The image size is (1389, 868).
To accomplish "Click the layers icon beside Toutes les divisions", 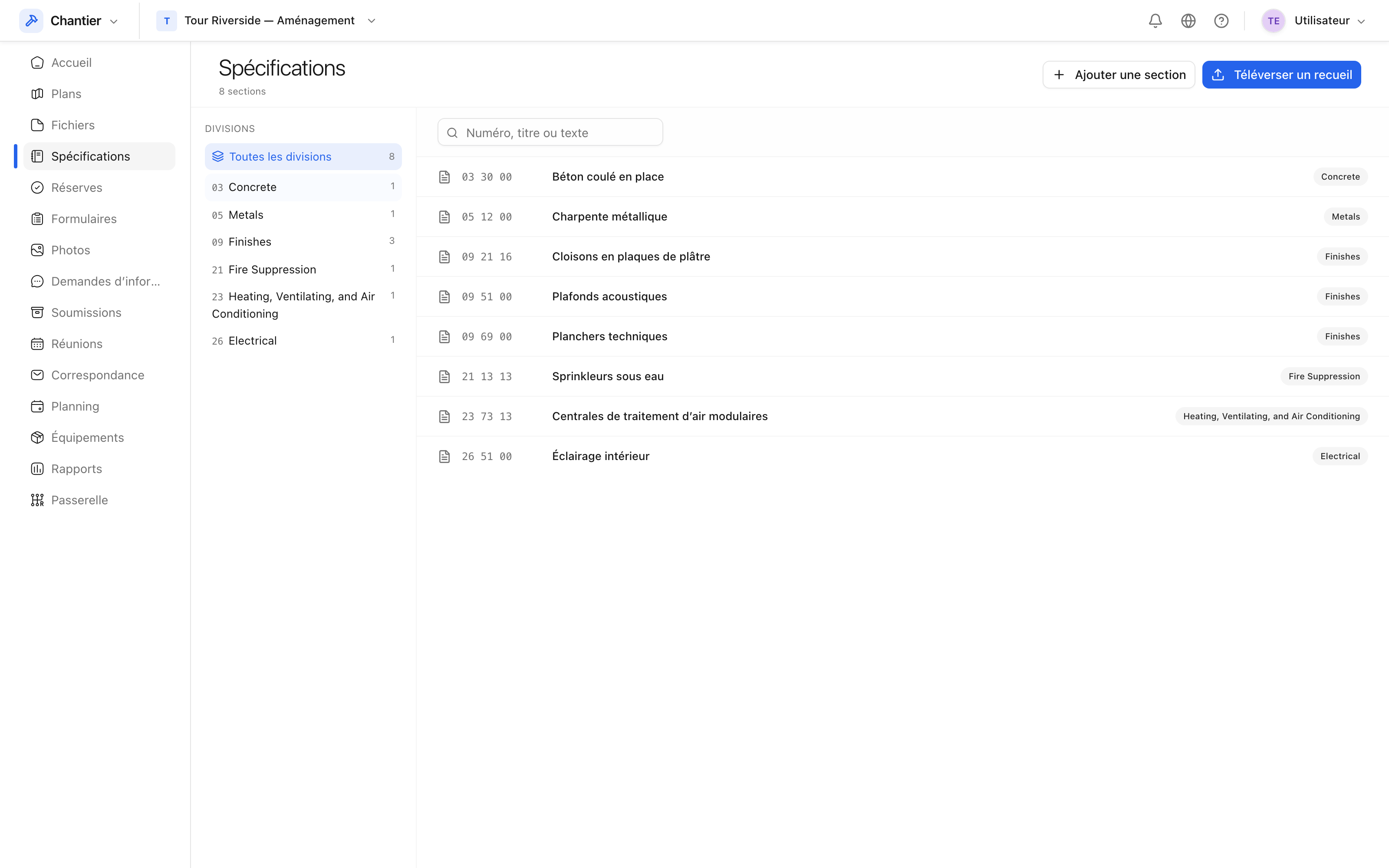I will coord(217,156).
